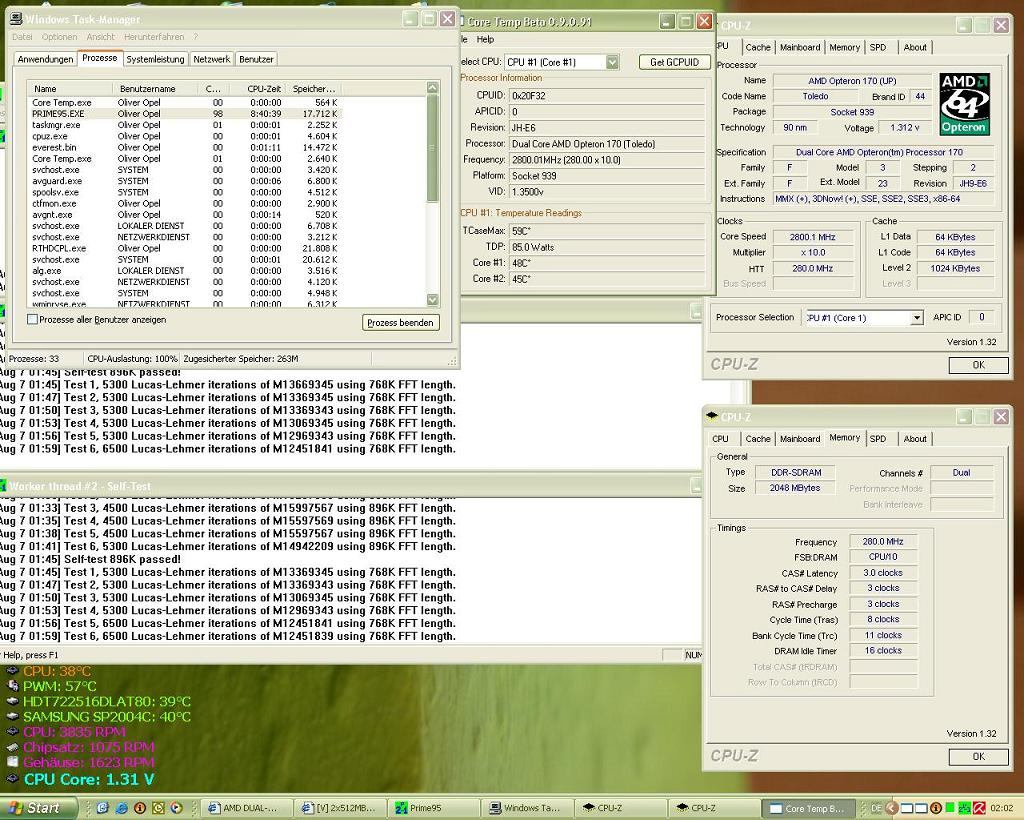This screenshot has width=1024, height=820.
Task: Click OK in the lower CPU-Z Memory window
Action: [978, 756]
